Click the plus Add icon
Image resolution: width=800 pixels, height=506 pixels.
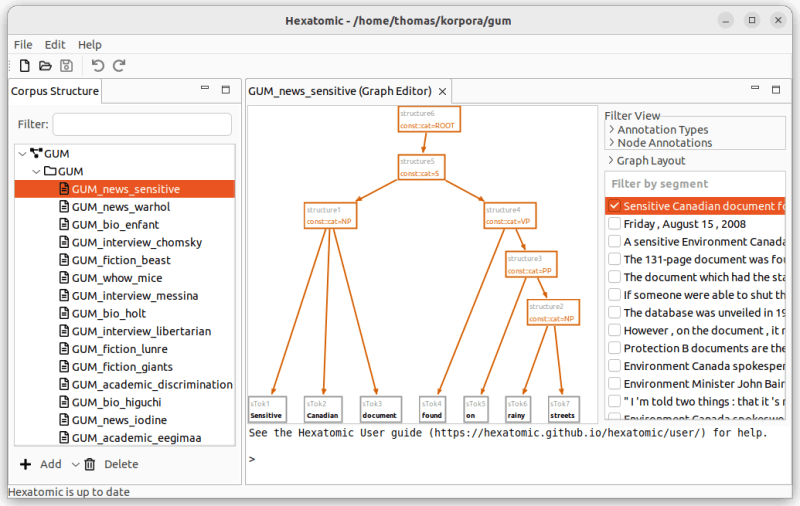(x=26, y=464)
